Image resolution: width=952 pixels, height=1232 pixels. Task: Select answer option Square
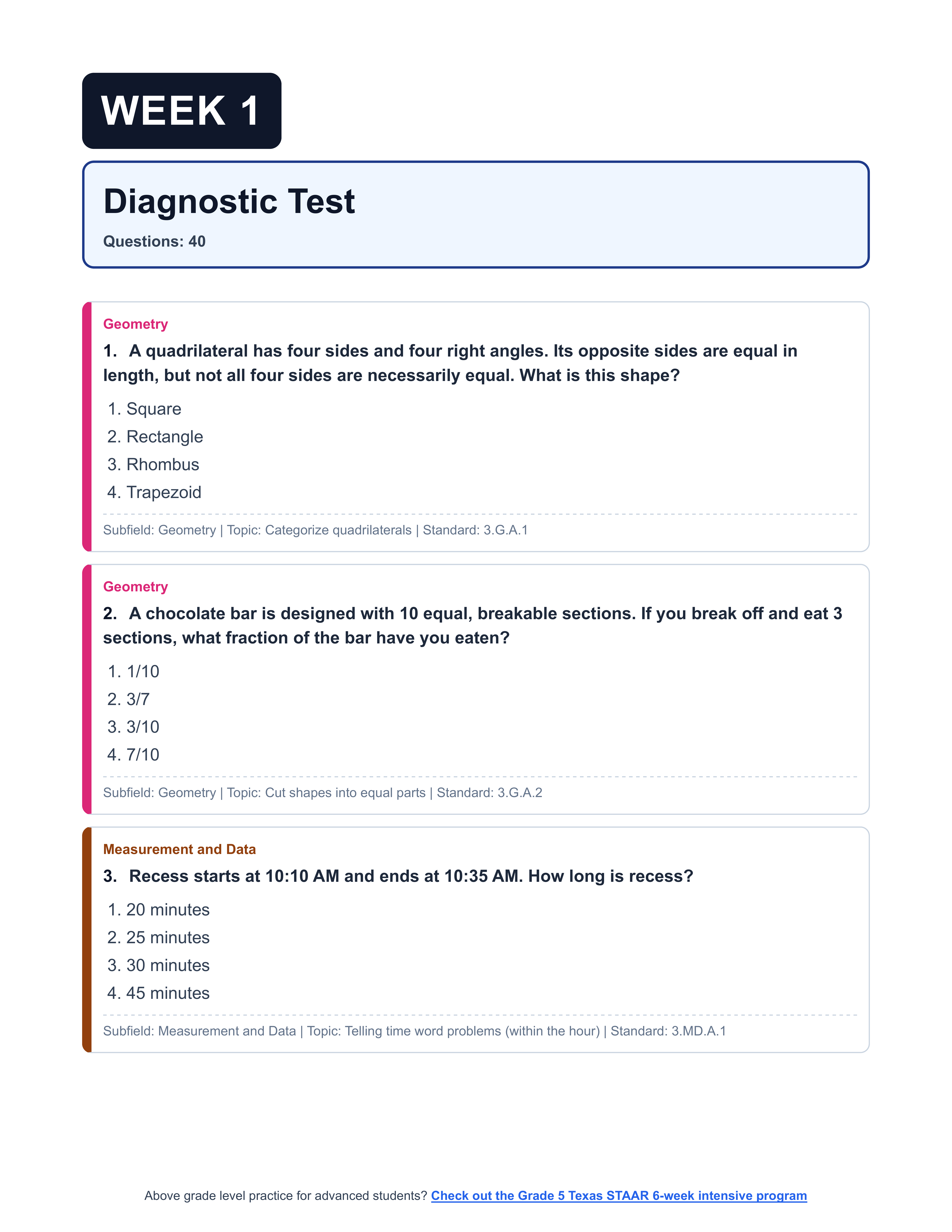(153, 409)
